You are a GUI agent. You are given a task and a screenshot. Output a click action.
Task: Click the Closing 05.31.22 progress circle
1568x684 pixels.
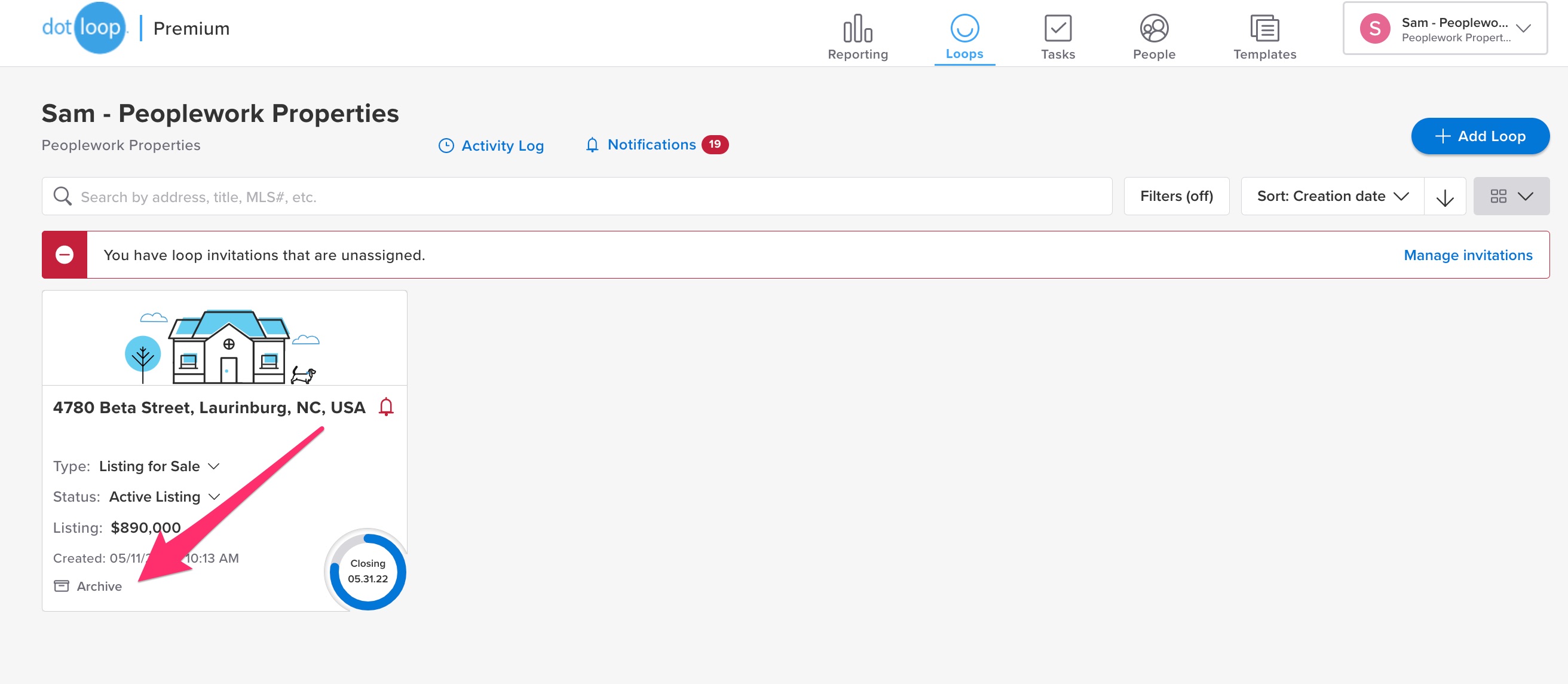(x=367, y=572)
